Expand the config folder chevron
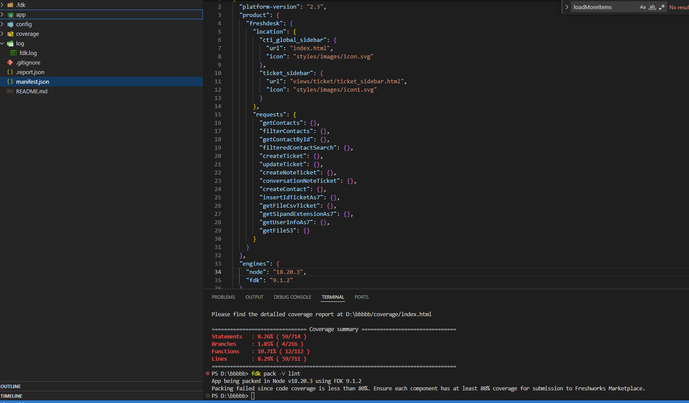 pos(3,24)
